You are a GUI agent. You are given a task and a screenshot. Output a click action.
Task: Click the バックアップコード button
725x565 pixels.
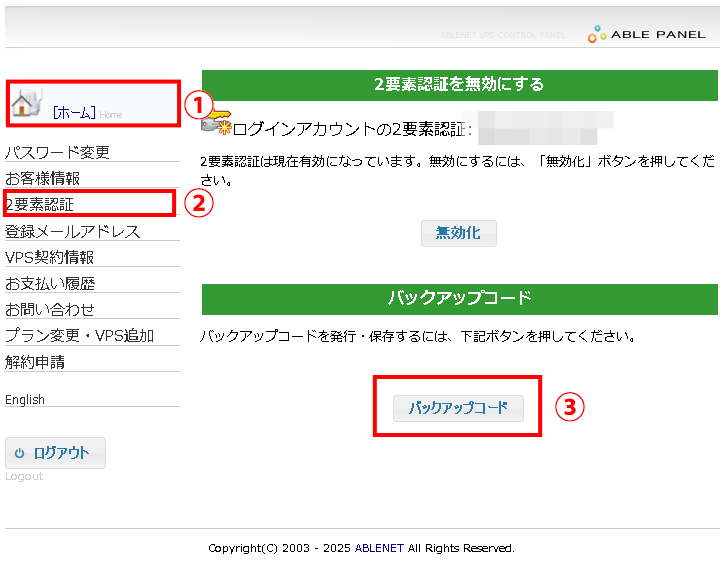(458, 408)
